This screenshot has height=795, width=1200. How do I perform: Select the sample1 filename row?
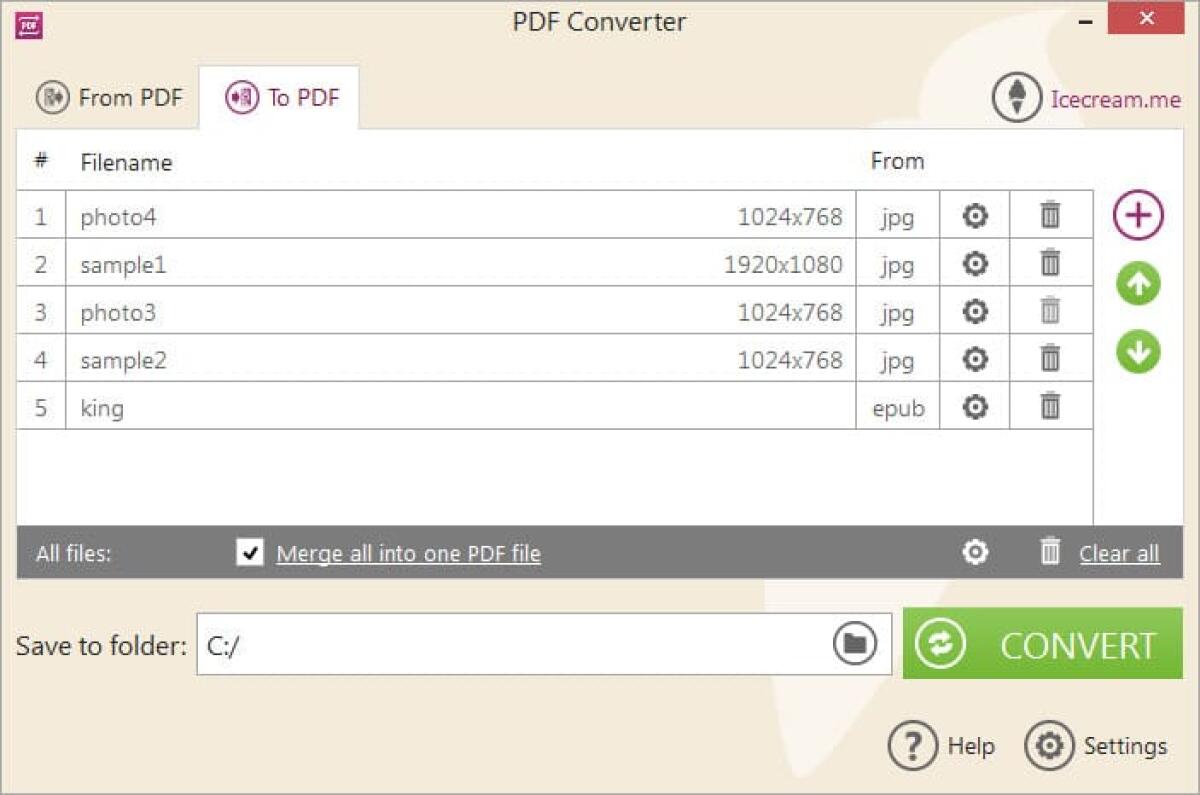[122, 264]
